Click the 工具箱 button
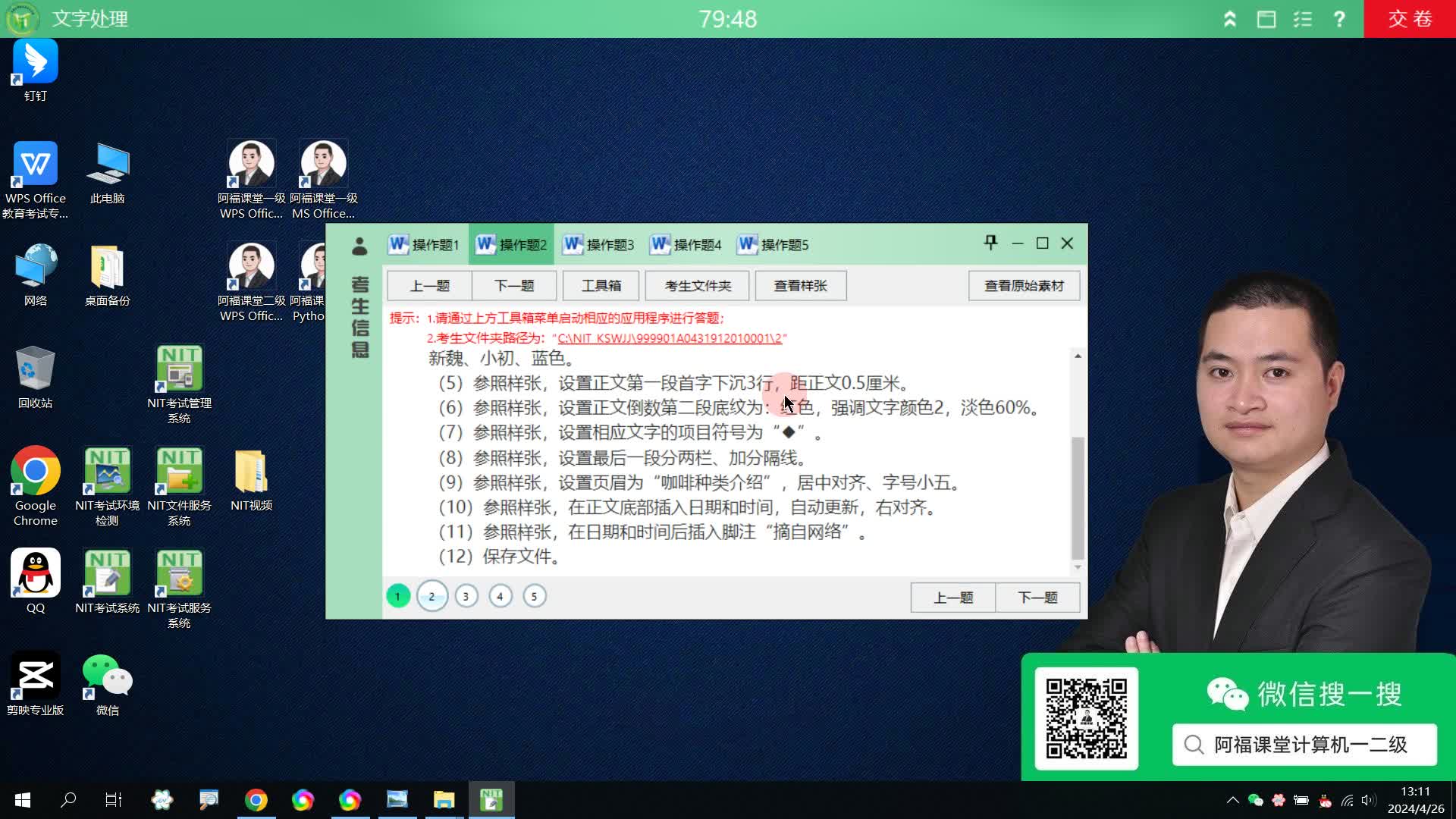This screenshot has height=819, width=1456. [x=601, y=286]
